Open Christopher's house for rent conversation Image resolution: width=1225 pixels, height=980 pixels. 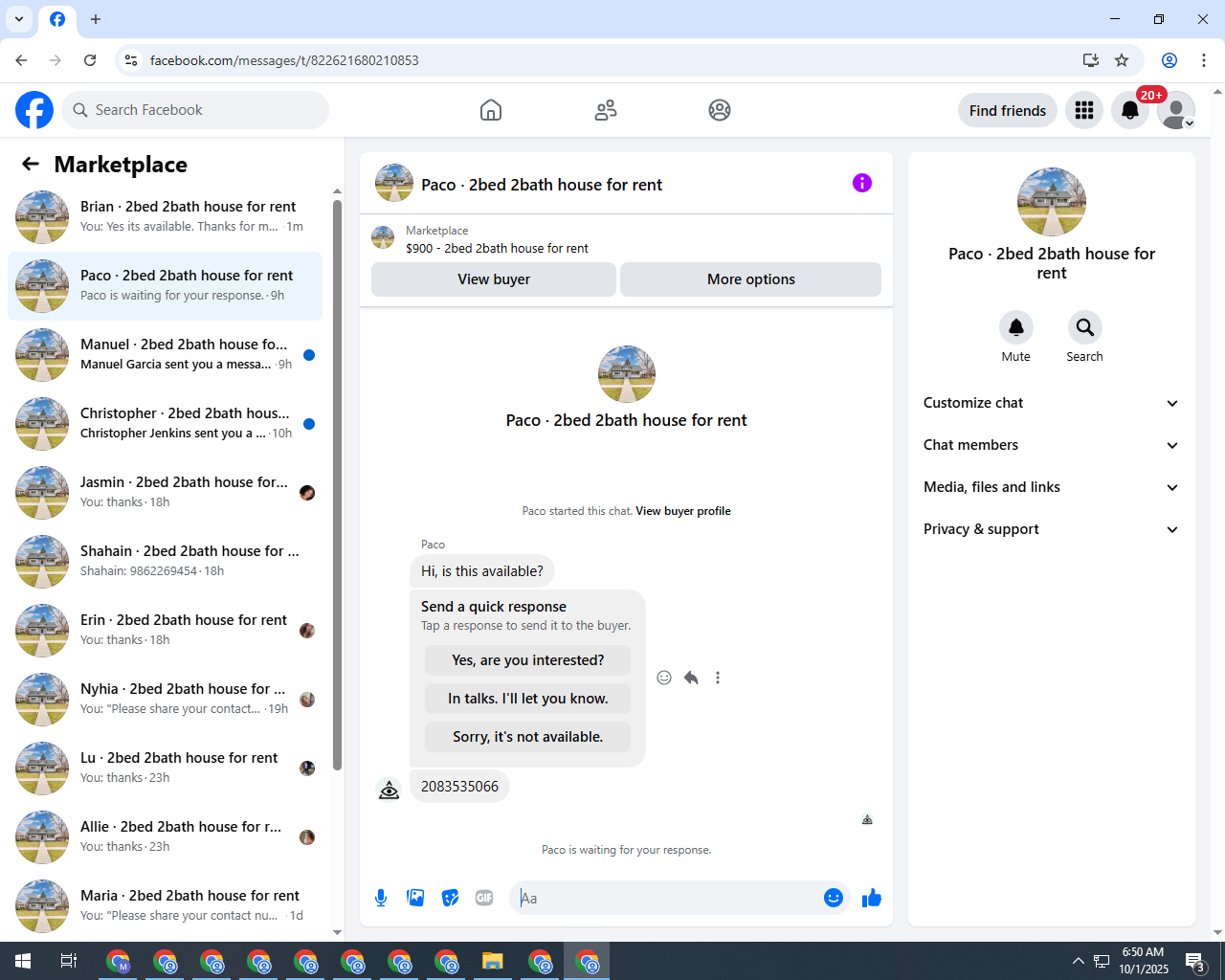(x=165, y=424)
